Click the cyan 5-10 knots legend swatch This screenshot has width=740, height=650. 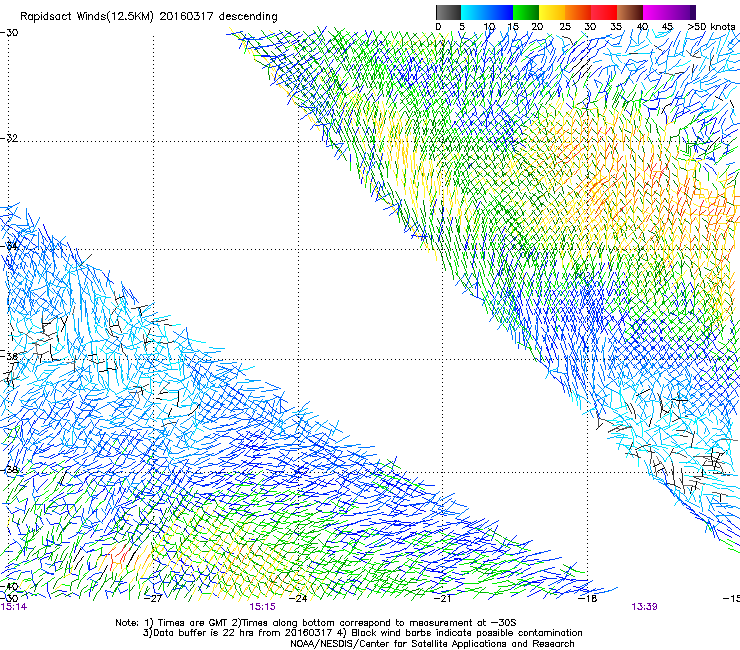click(x=474, y=12)
